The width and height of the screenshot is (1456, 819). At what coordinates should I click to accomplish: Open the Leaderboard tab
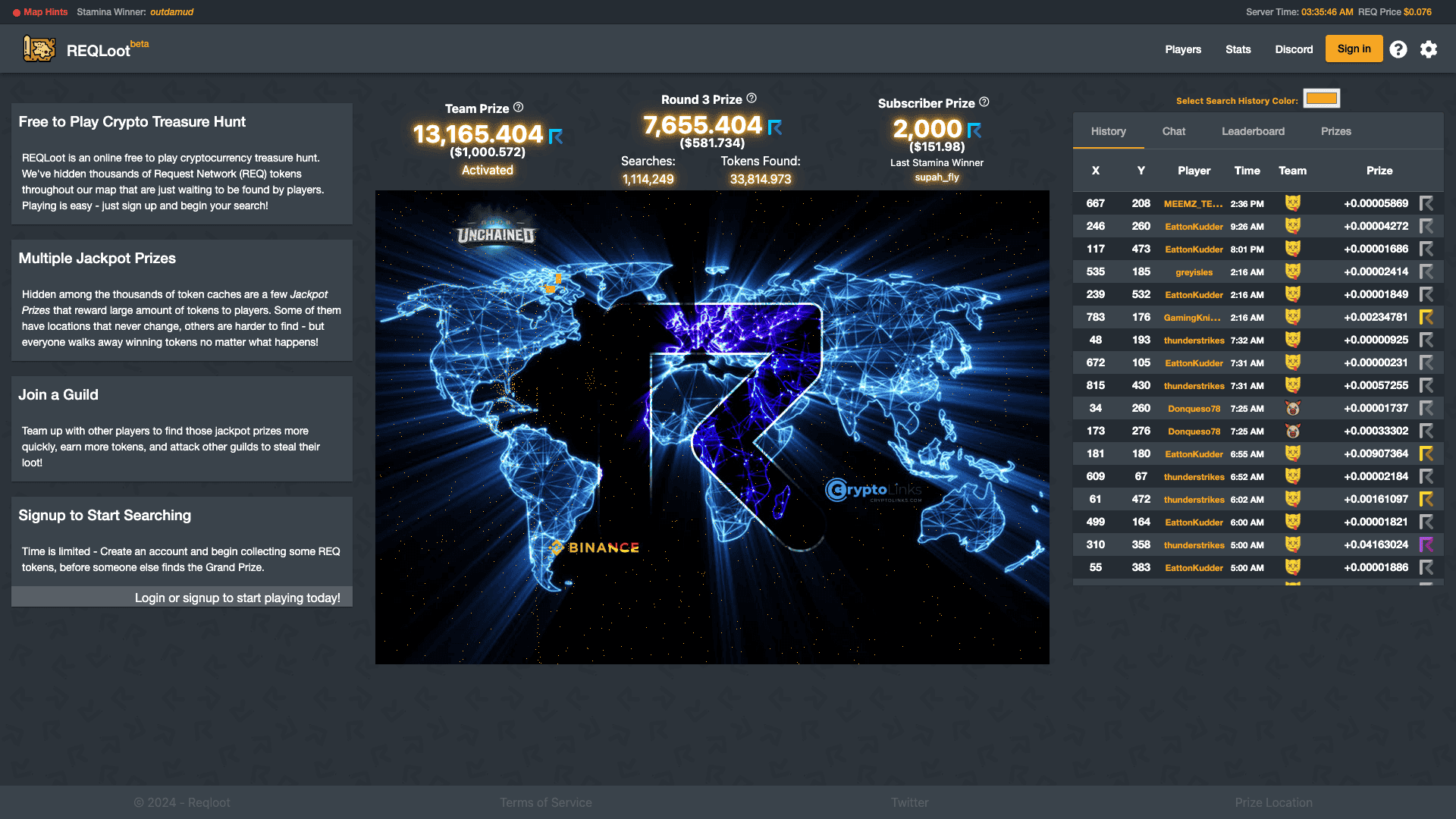coord(1253,131)
